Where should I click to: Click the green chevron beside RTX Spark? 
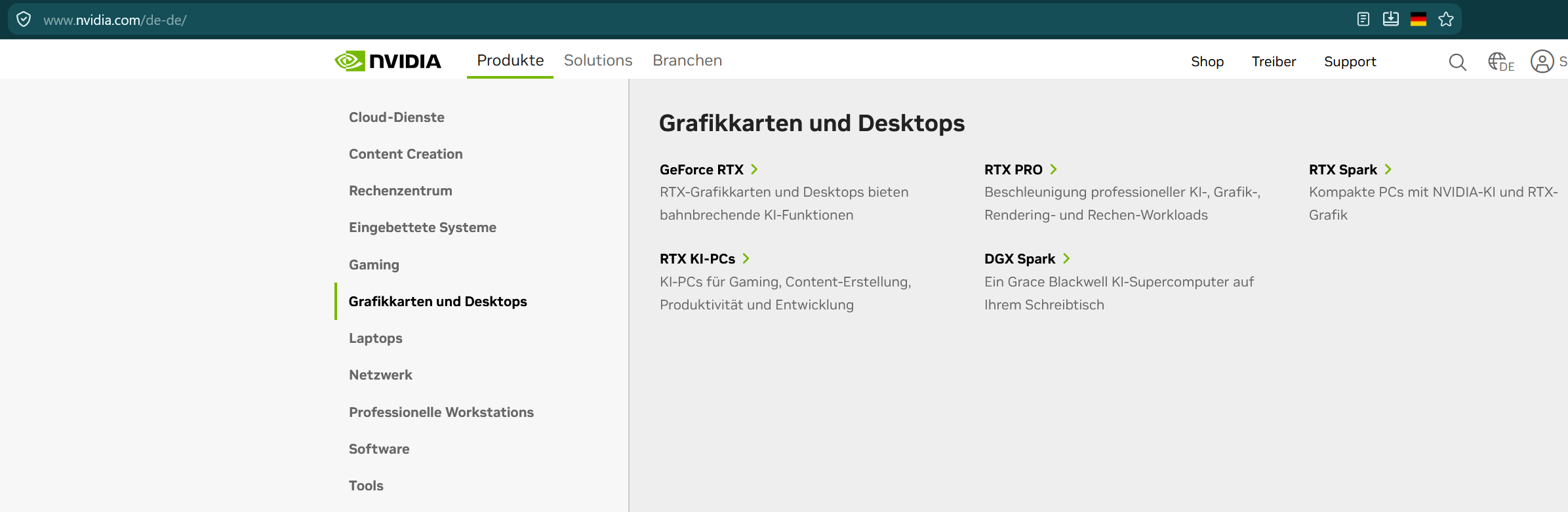click(x=1388, y=169)
